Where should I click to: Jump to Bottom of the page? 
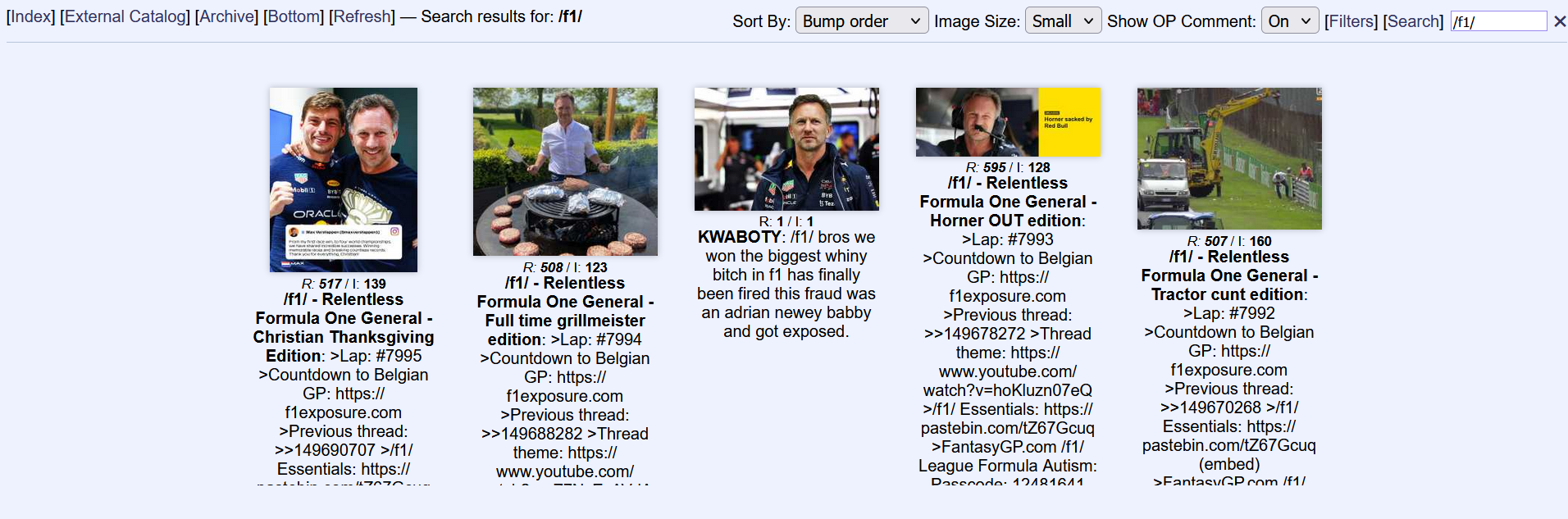coord(294,16)
